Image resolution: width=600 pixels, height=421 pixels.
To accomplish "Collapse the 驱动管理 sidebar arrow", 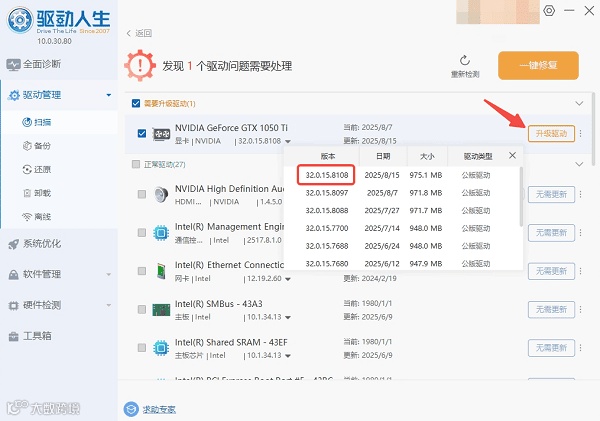I will click(109, 95).
